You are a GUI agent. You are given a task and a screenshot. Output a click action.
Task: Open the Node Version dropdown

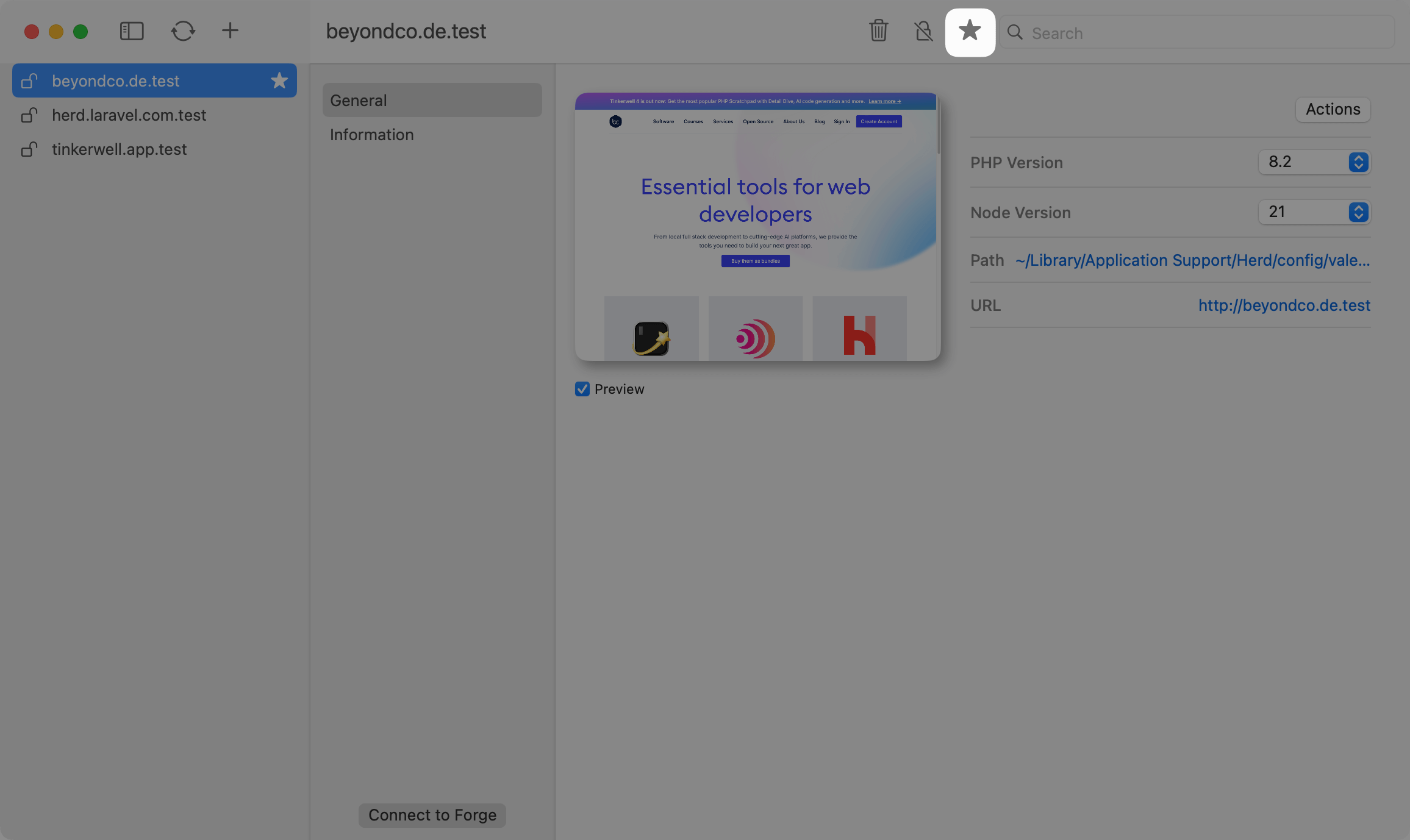1314,212
